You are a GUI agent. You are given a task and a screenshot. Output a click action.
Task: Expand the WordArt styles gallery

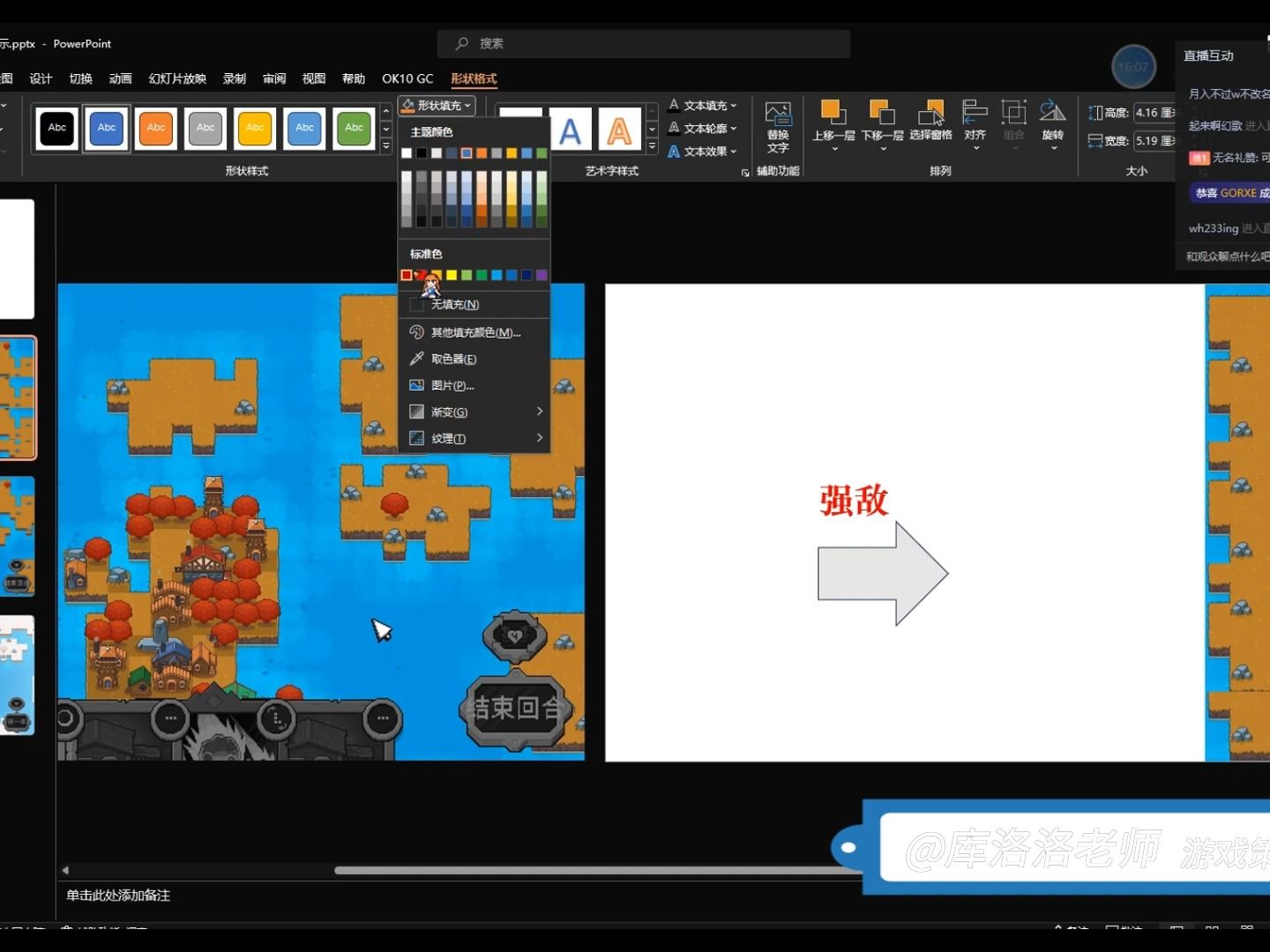tap(653, 146)
